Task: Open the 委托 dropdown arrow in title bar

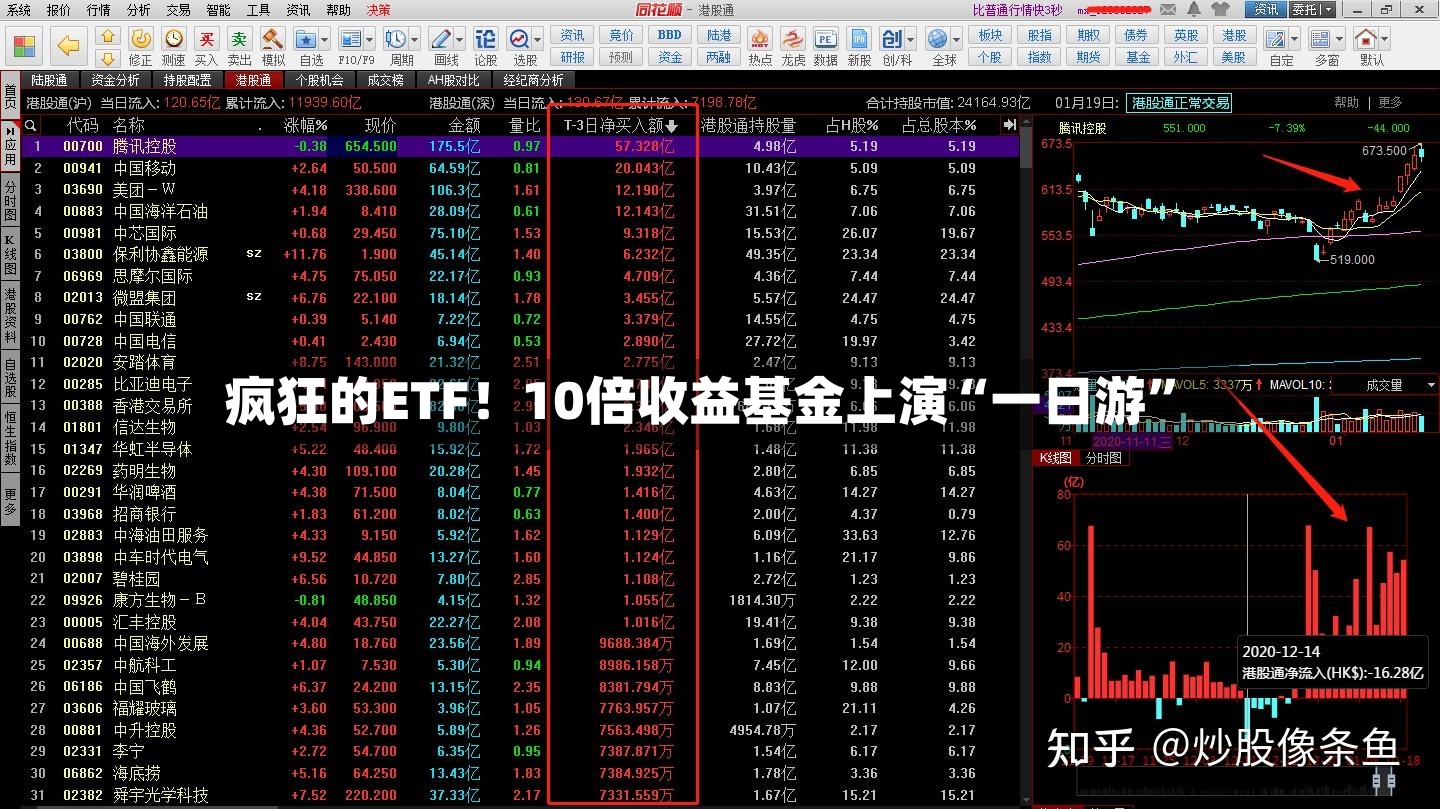Action: coord(1328,9)
